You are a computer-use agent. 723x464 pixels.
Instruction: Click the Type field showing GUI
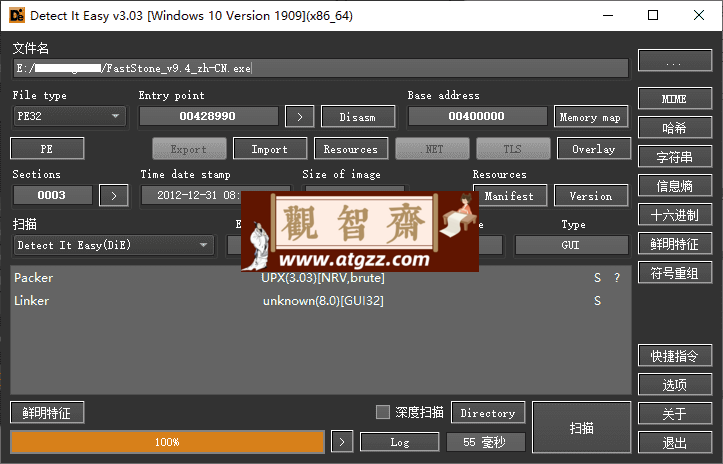pyautogui.click(x=571, y=245)
